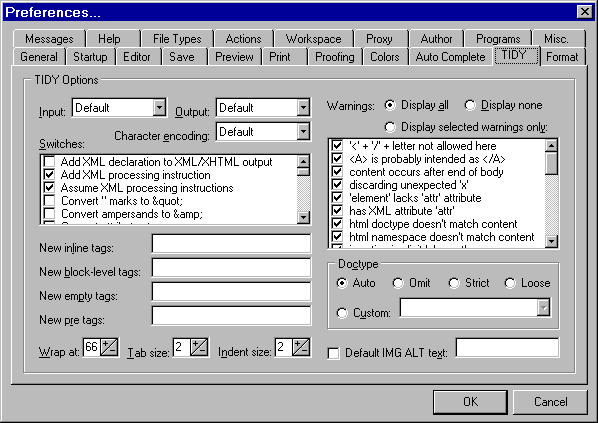Switch to the Author tab

(436, 39)
